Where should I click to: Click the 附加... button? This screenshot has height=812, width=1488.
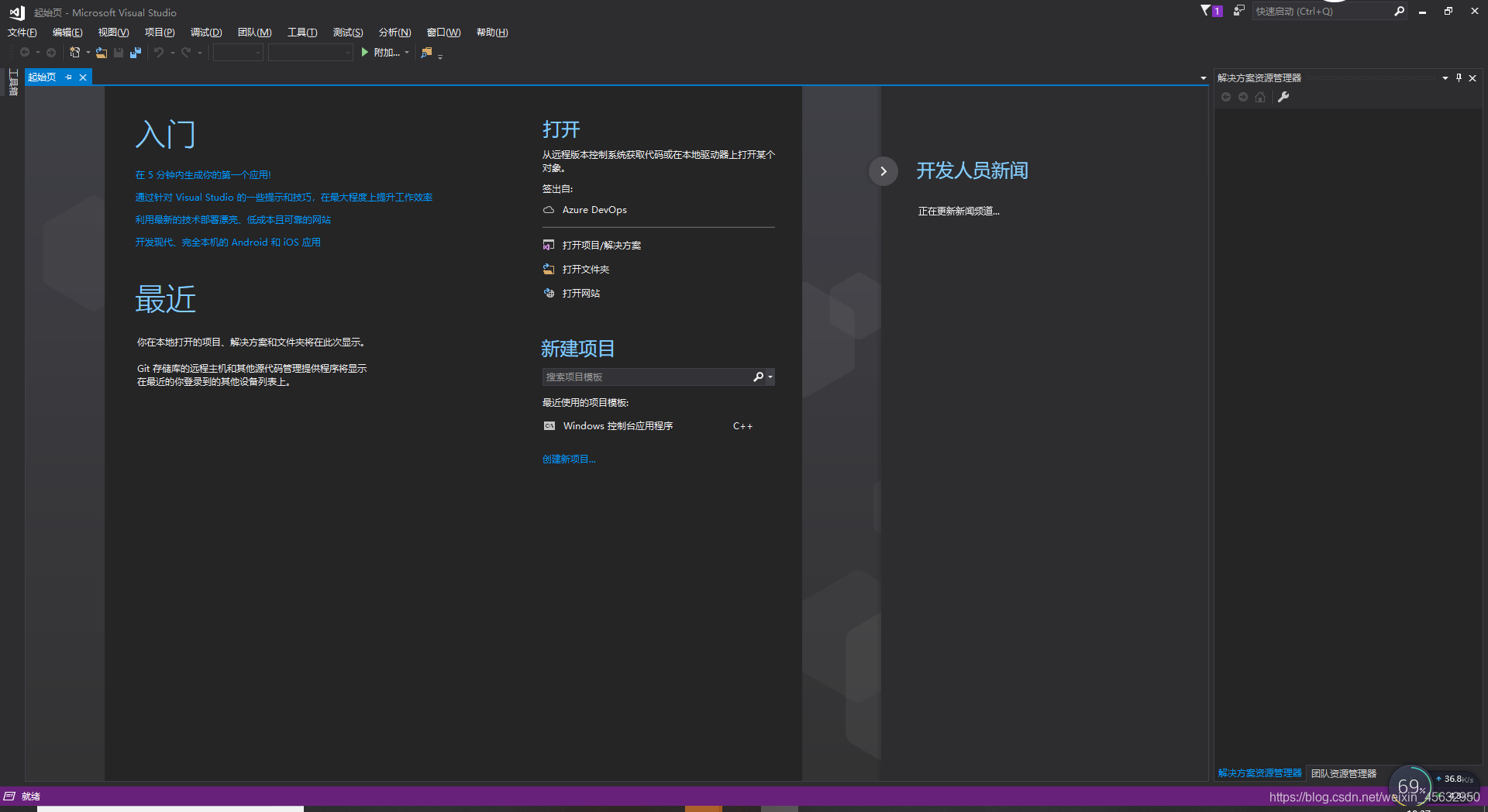click(x=387, y=53)
